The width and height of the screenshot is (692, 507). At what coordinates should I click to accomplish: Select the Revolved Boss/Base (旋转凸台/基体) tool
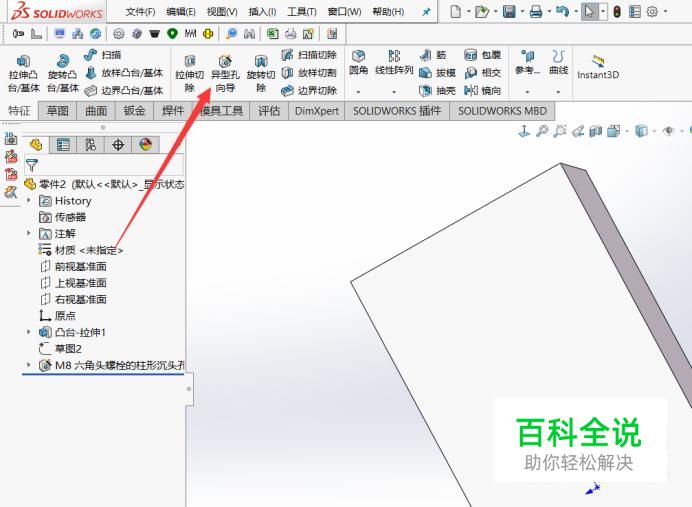click(x=63, y=73)
